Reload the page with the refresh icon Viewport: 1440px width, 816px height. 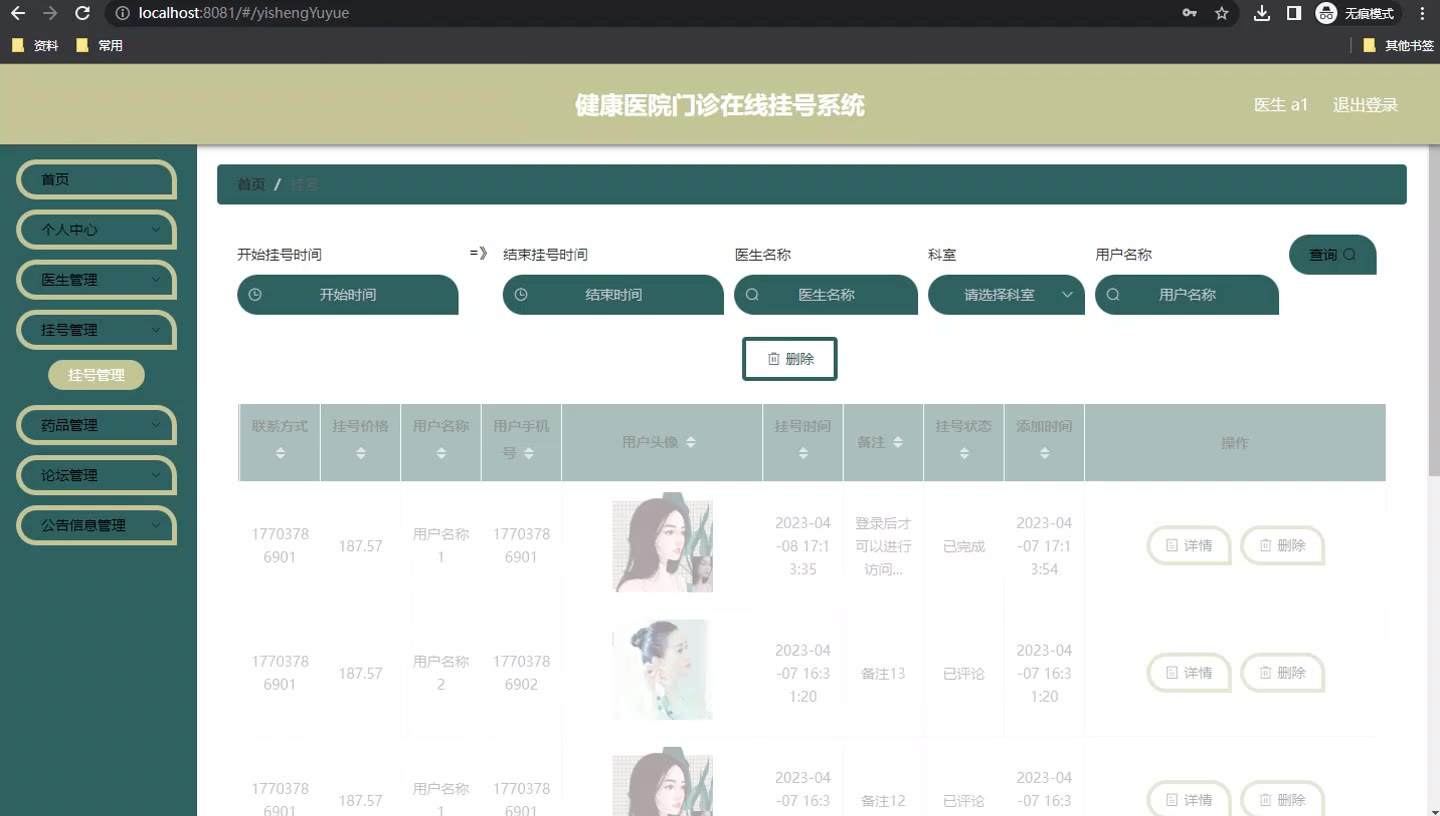click(x=82, y=13)
